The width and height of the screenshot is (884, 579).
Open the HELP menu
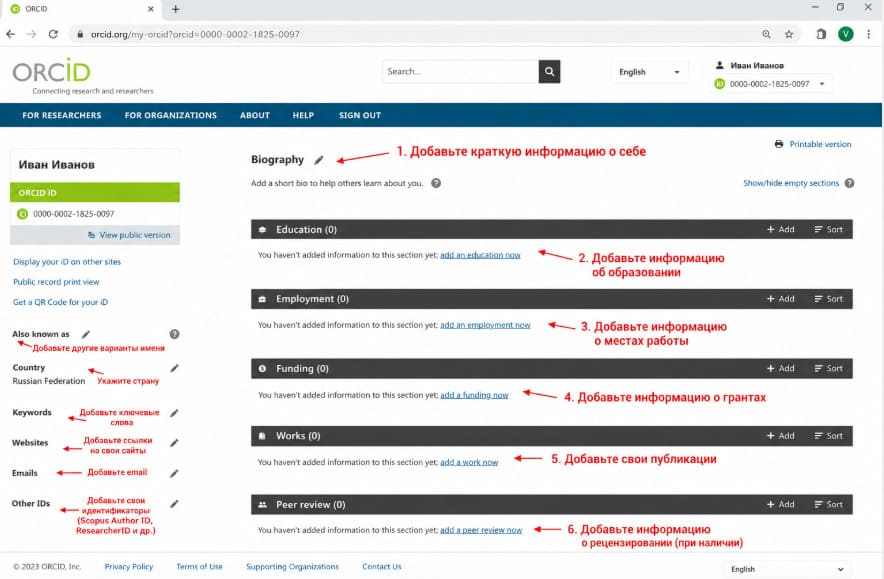pos(303,116)
